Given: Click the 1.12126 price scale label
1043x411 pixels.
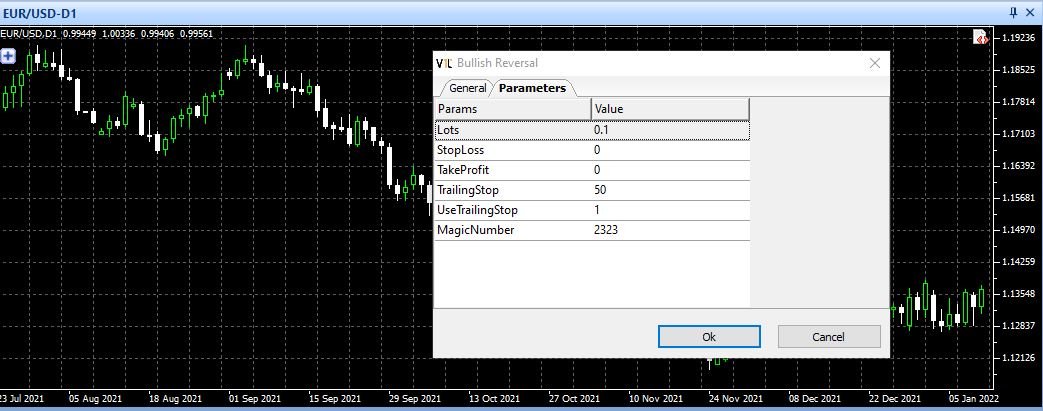Looking at the screenshot, I should coord(1018,358).
